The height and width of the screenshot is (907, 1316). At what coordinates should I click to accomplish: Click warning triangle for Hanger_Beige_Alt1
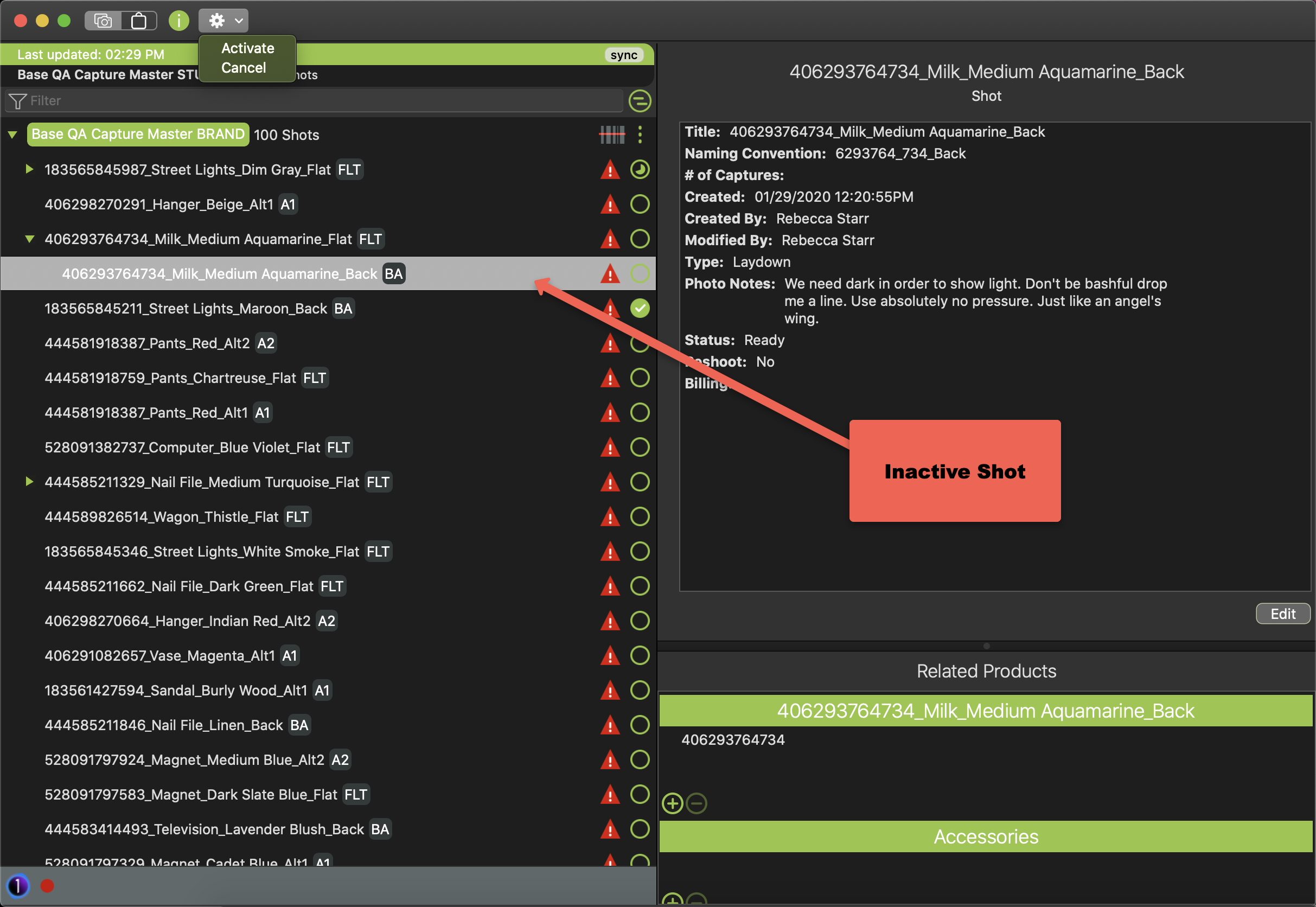610,204
